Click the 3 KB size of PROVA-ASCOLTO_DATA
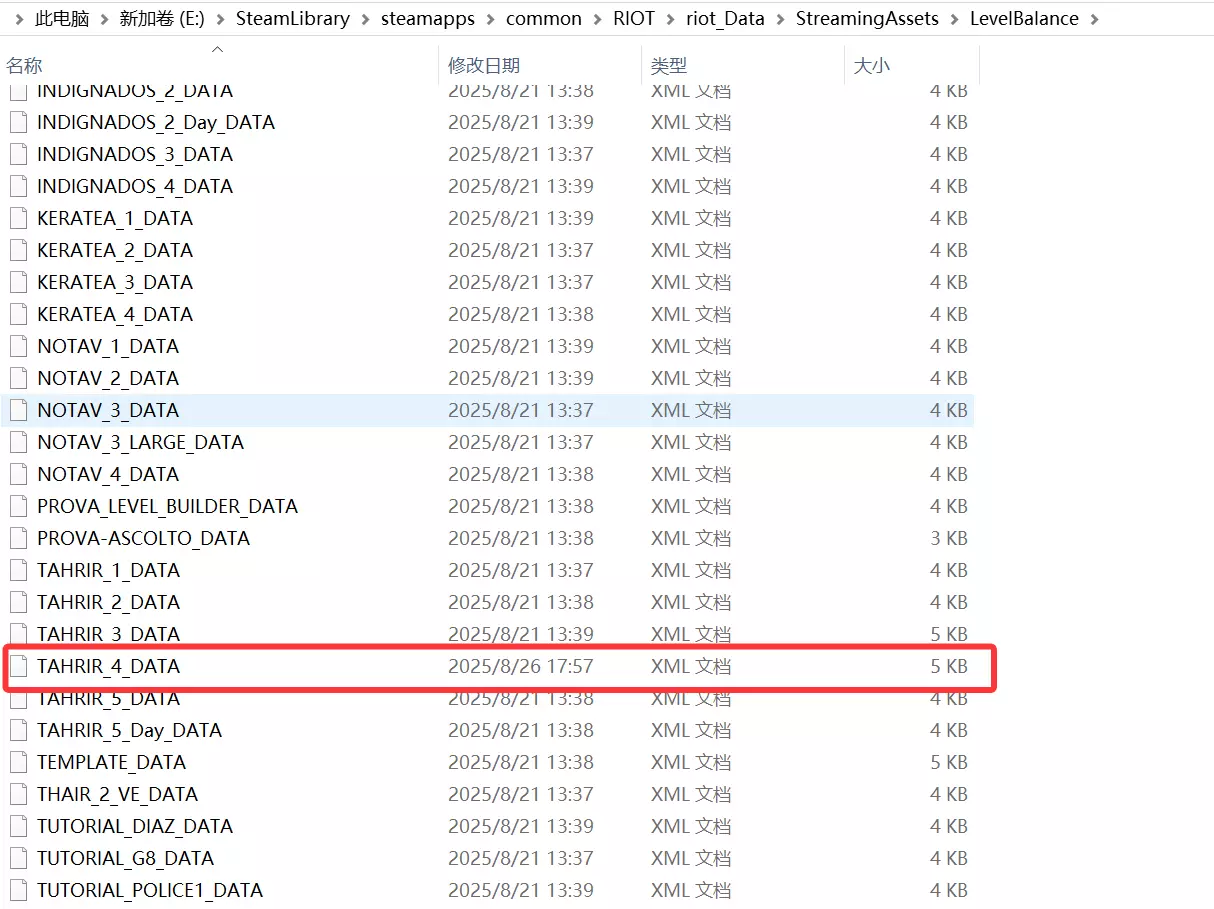Viewport: 1214px width, 909px height. pos(949,538)
